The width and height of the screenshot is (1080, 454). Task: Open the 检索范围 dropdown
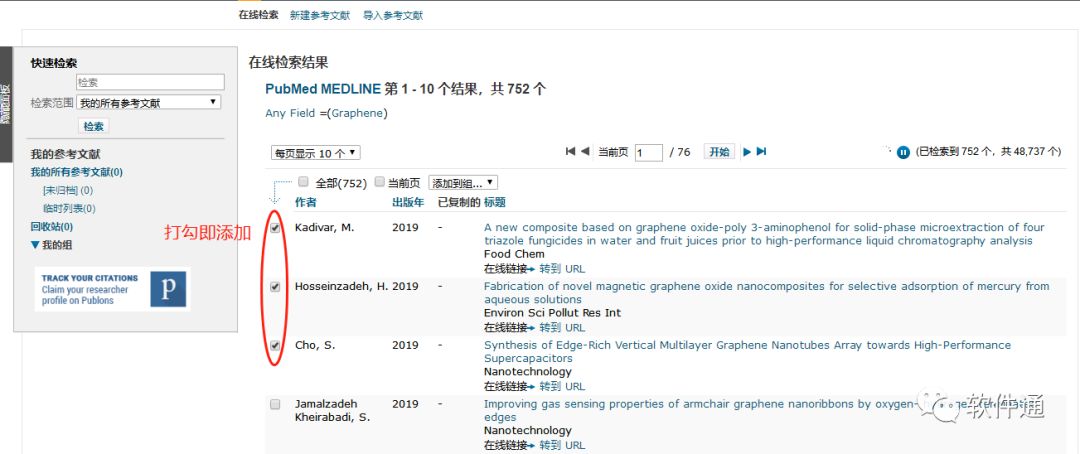point(149,103)
